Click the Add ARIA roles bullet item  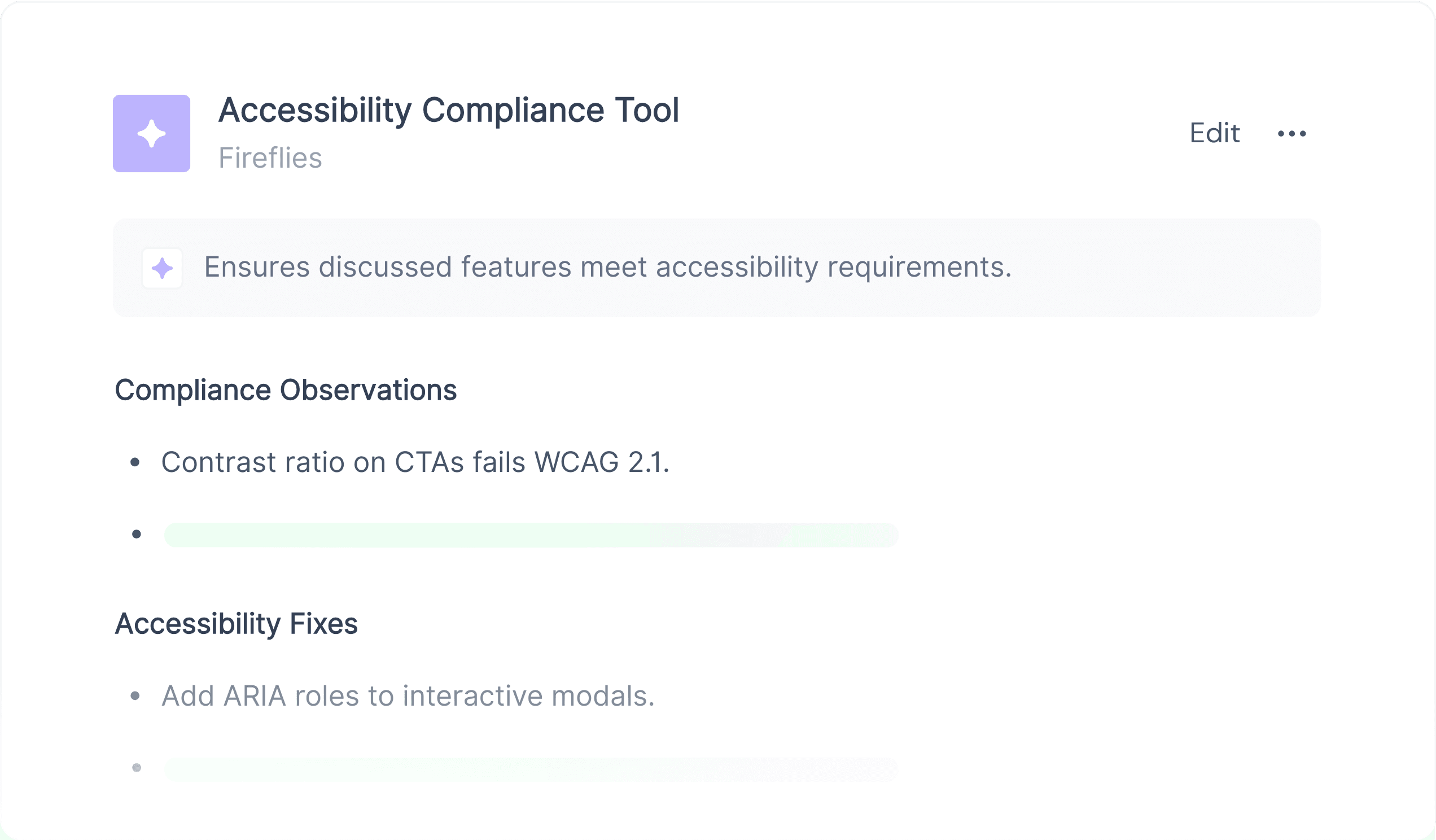(x=408, y=696)
